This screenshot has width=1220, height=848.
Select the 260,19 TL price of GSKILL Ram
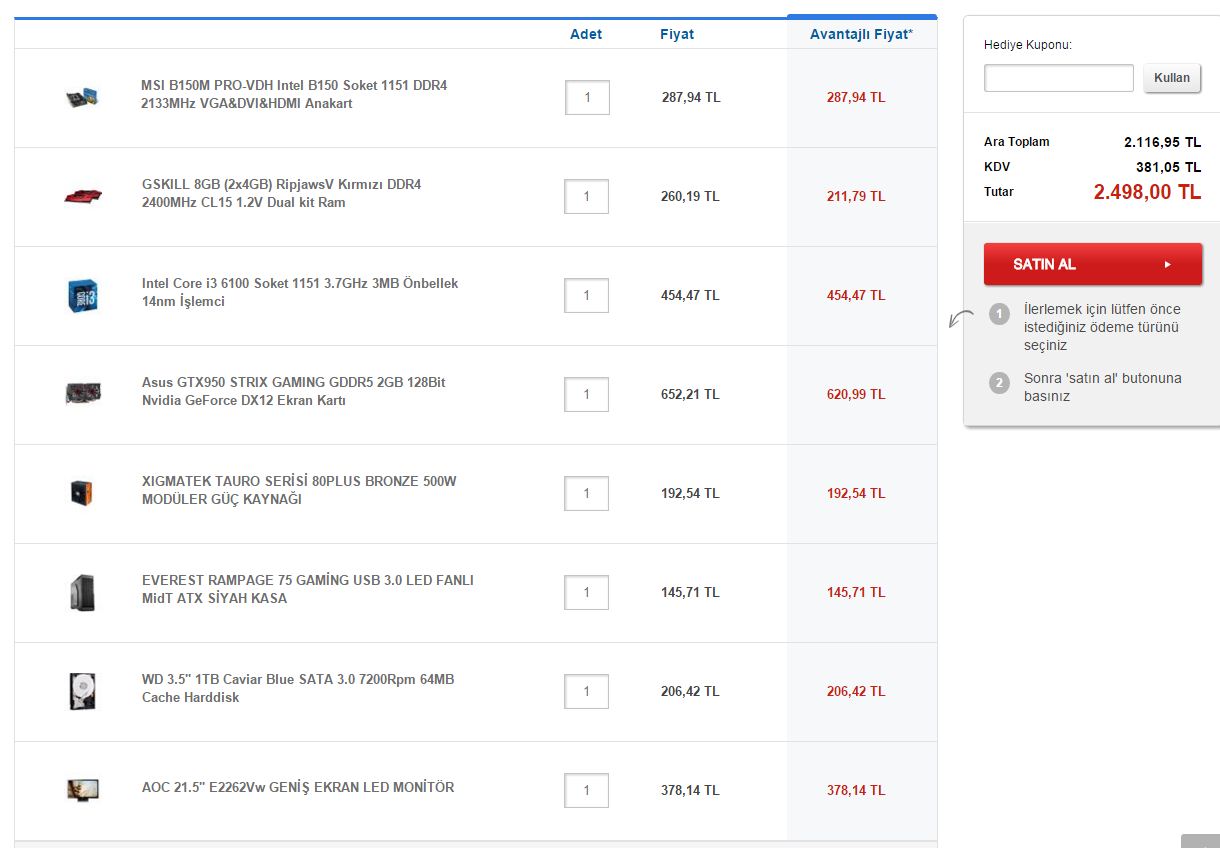[690, 197]
